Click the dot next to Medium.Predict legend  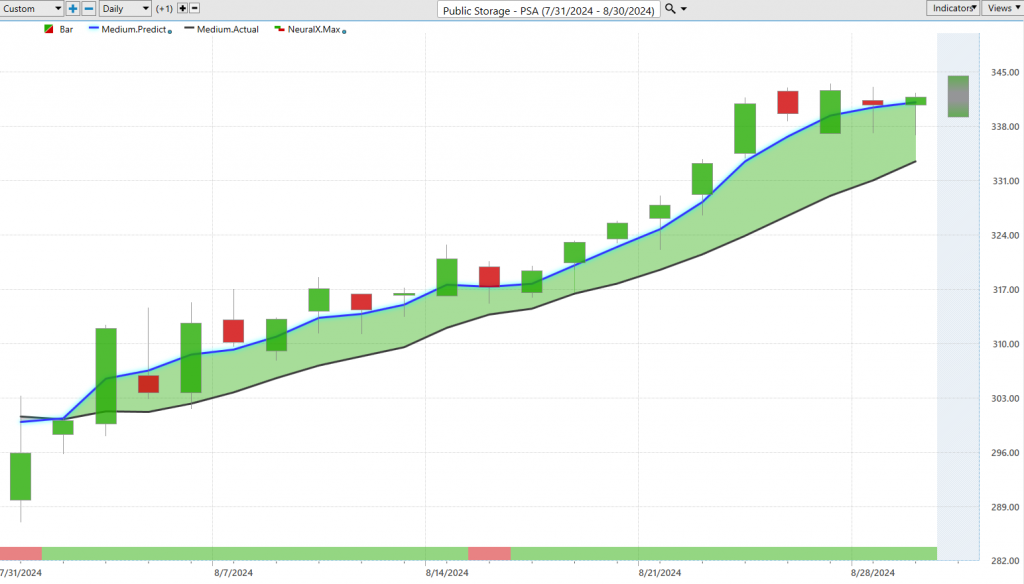(170, 31)
